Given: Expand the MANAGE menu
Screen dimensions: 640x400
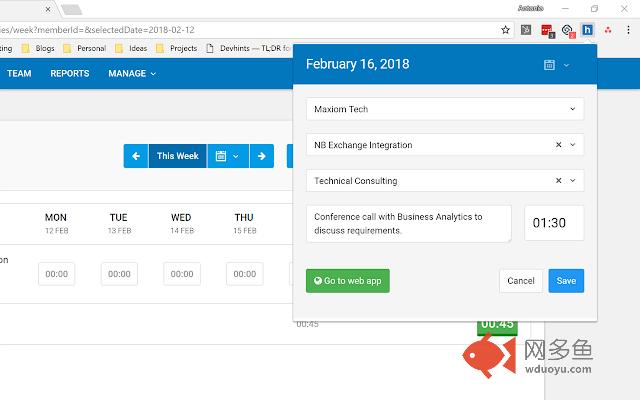Looking at the screenshot, I should [132, 73].
